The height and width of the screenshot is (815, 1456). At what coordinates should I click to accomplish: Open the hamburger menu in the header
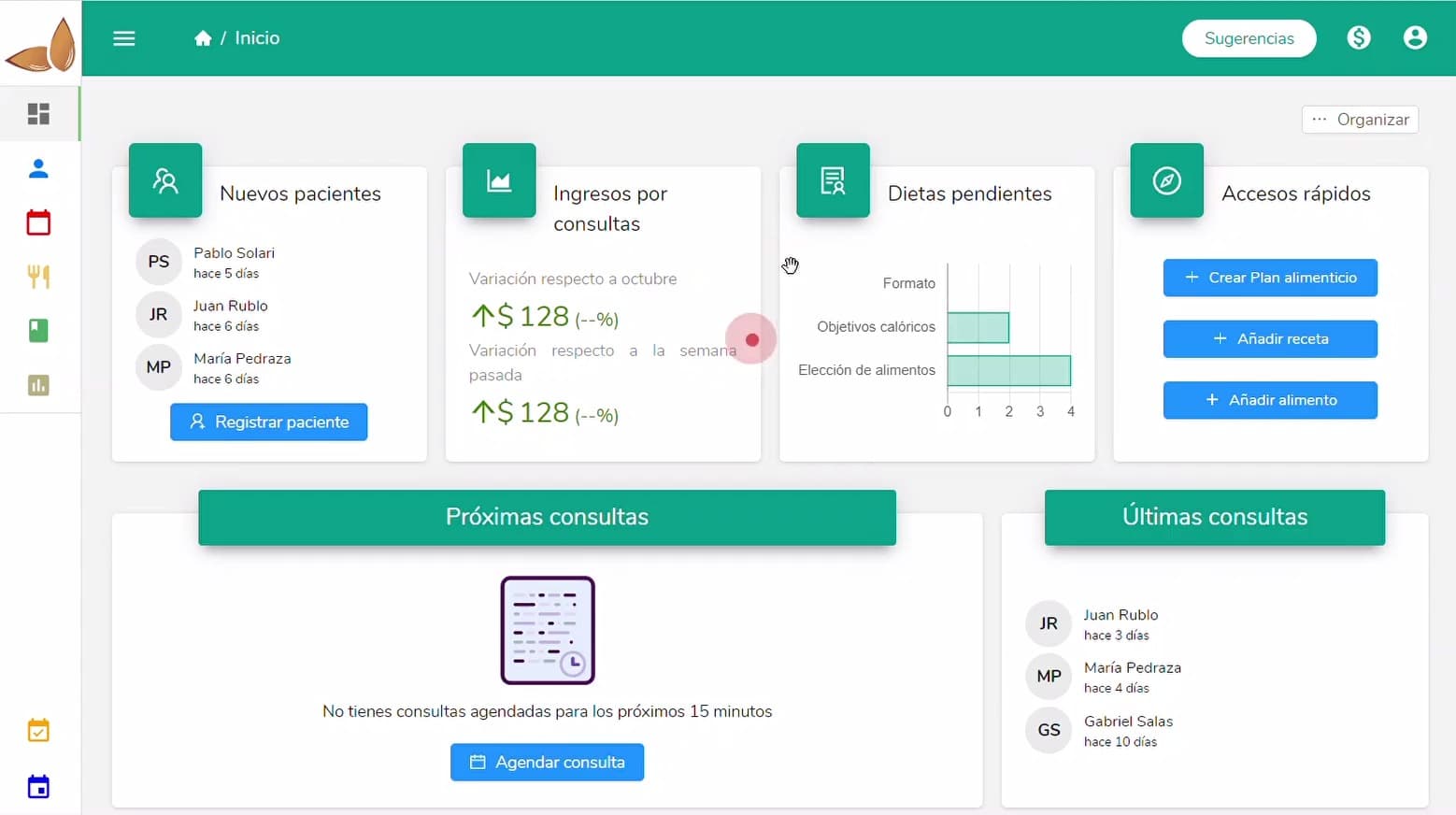pos(124,38)
